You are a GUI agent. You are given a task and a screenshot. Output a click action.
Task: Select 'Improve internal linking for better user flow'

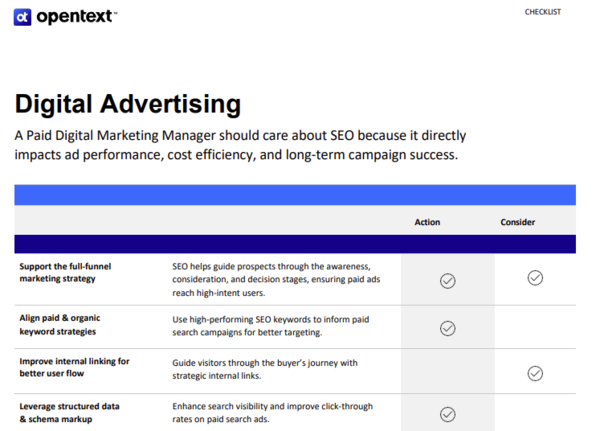pyautogui.click(x=74, y=367)
